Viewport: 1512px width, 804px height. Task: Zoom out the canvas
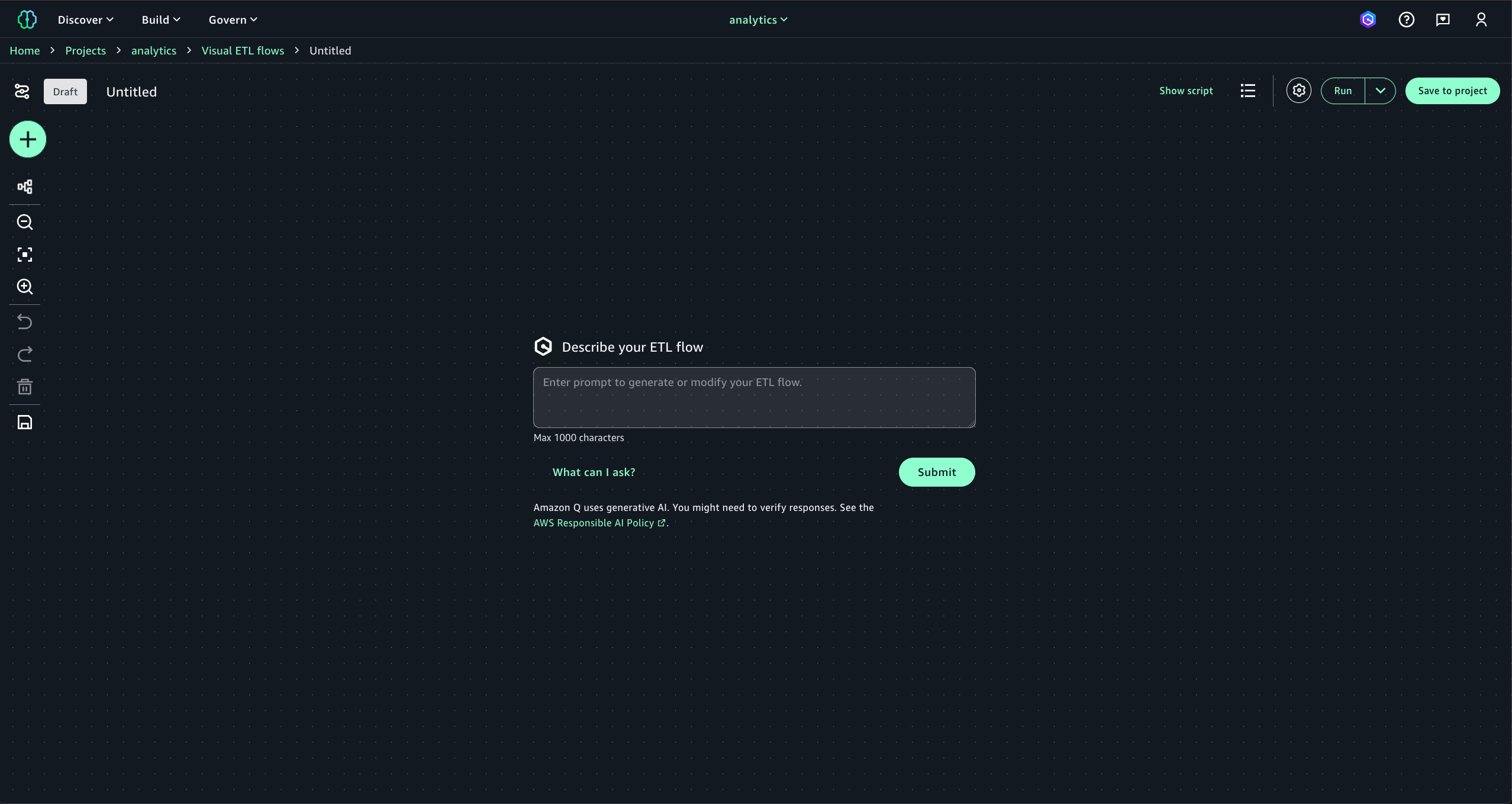pos(25,222)
